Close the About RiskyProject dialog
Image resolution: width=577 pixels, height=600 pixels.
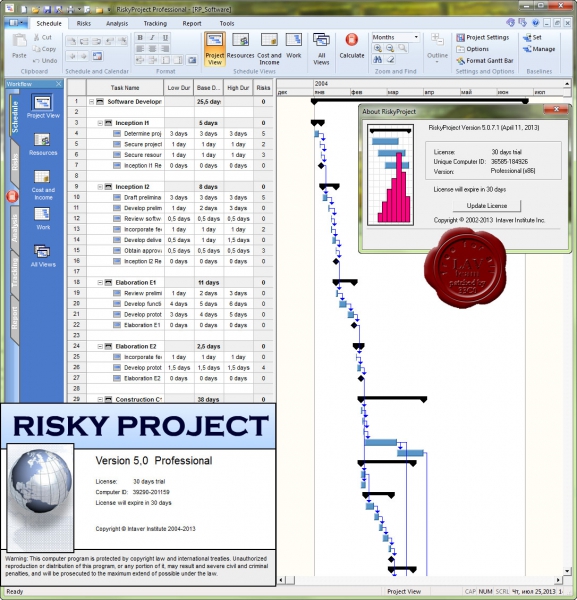click(556, 109)
